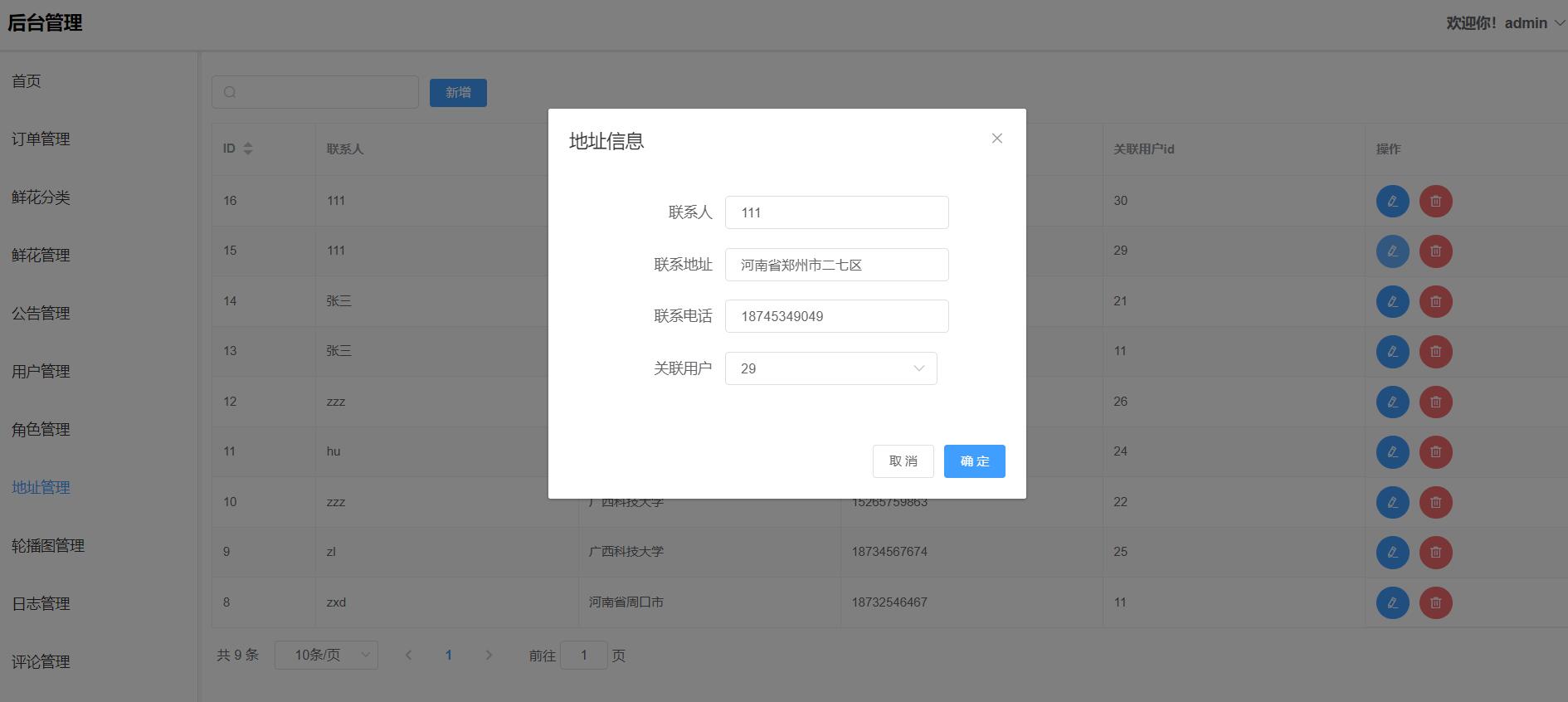This screenshot has width=1568, height=702.
Task: Click the 后台管理 title
Action: pos(45,23)
